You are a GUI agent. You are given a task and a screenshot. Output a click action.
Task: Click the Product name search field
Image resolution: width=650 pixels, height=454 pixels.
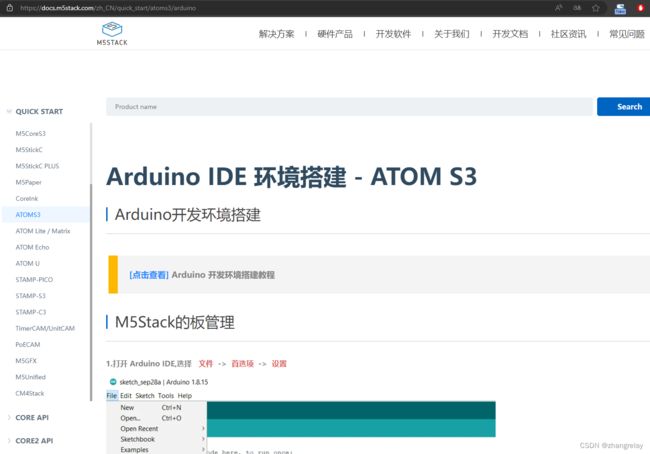(x=349, y=107)
